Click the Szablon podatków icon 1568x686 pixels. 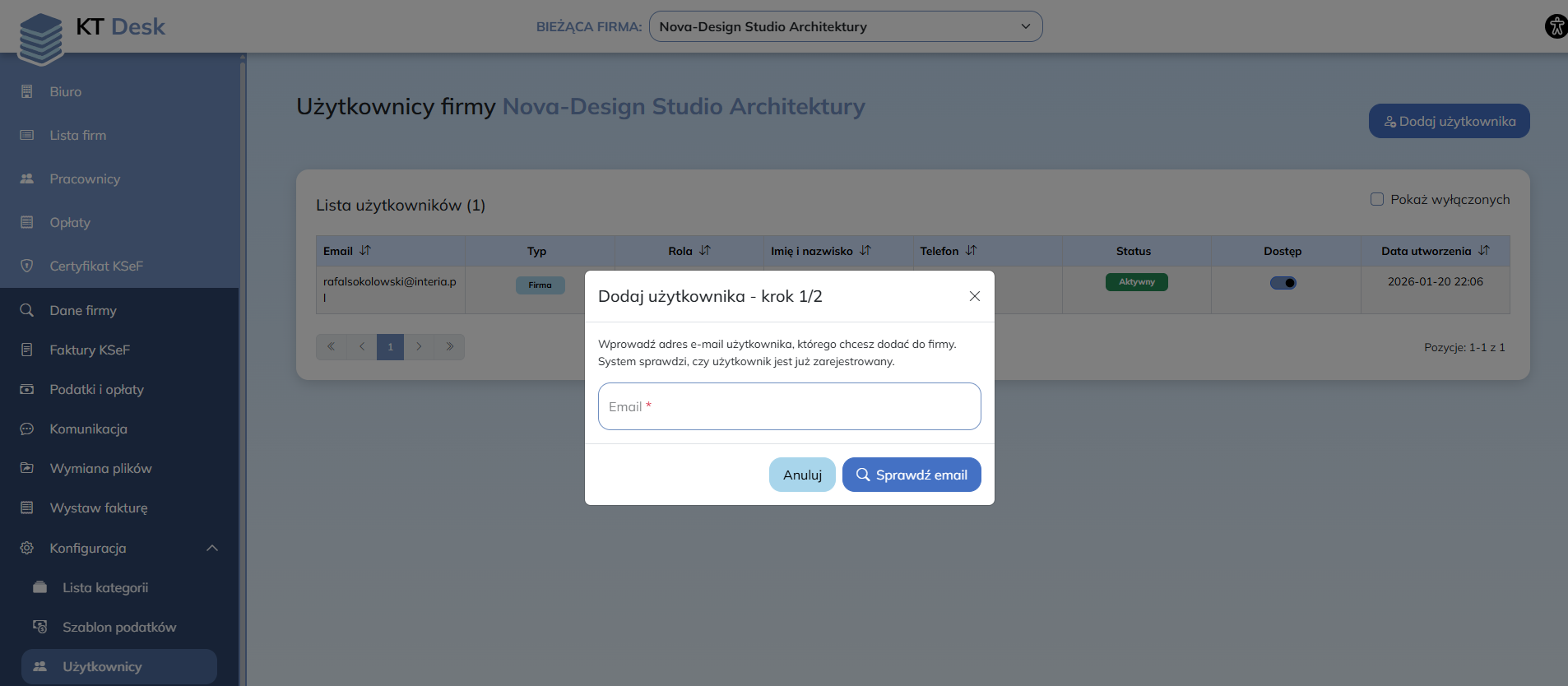[39, 627]
